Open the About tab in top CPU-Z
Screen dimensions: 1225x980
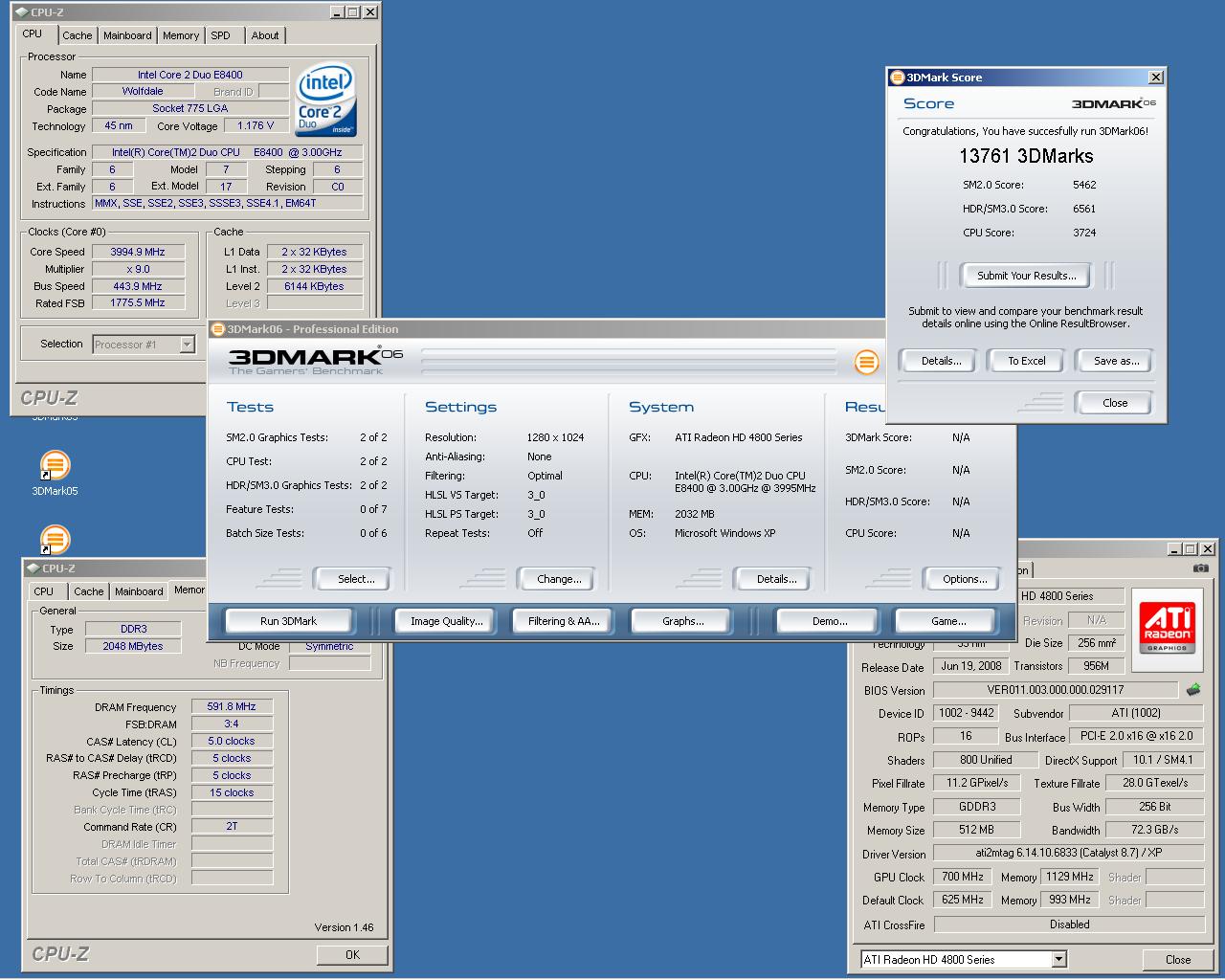pos(265,35)
